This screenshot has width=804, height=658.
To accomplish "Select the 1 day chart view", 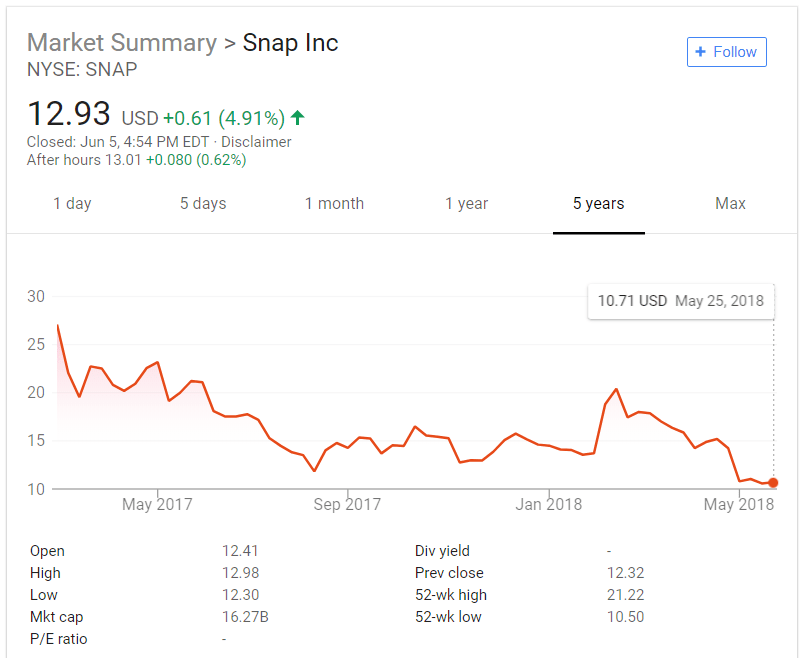I will pos(72,203).
